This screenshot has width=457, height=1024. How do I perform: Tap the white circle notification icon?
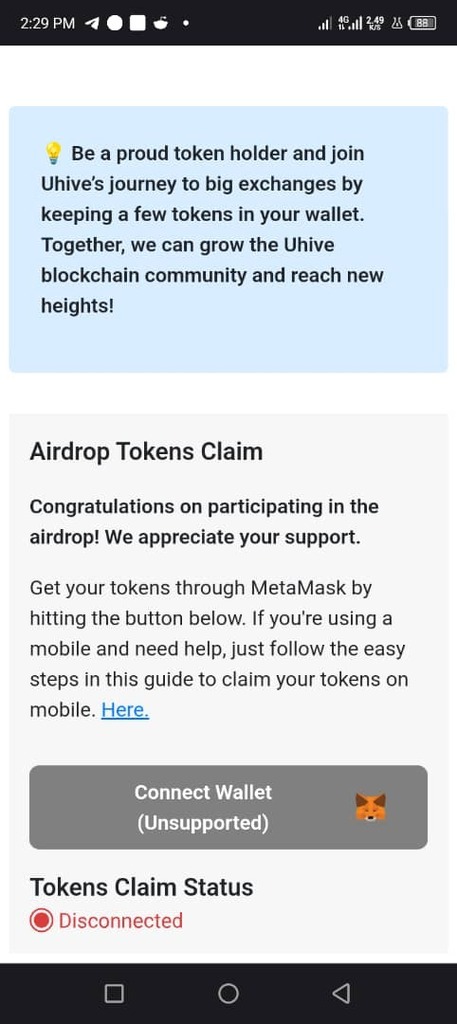click(x=115, y=24)
